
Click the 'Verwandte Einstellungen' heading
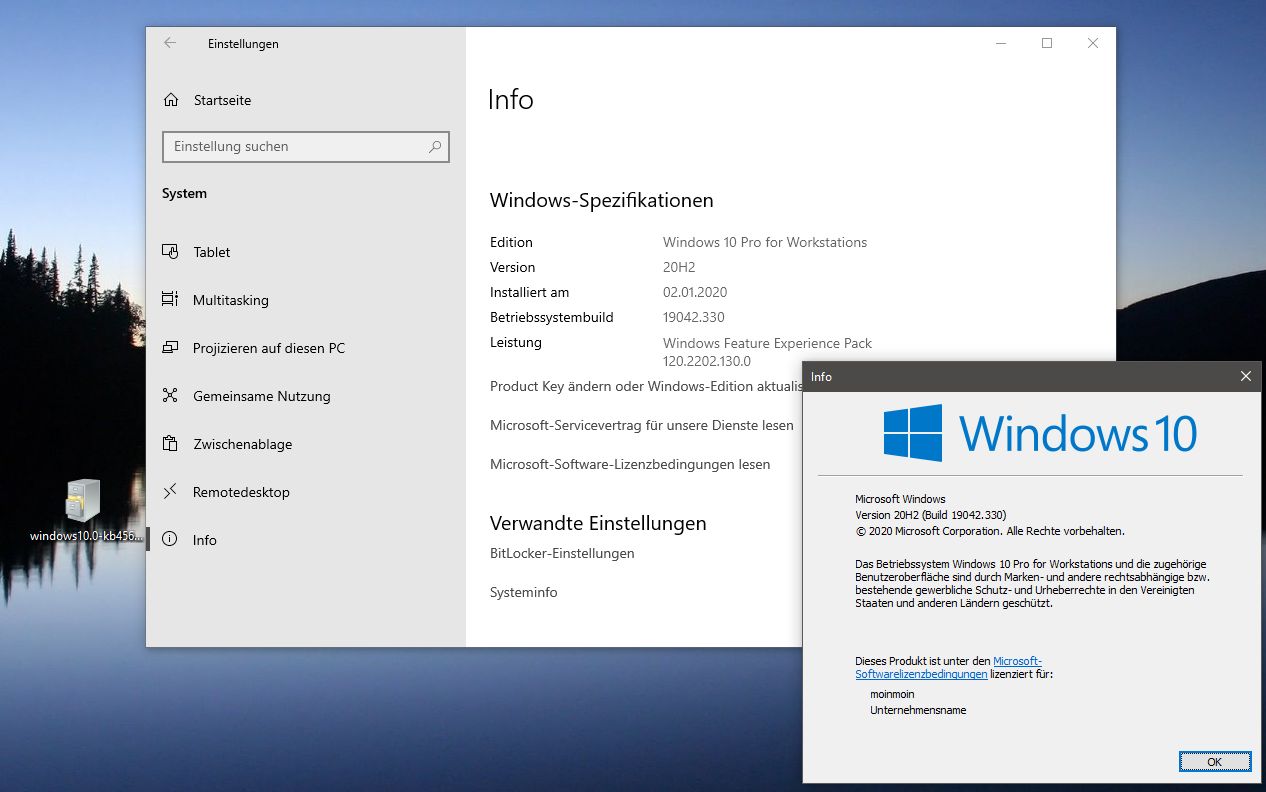click(x=598, y=523)
